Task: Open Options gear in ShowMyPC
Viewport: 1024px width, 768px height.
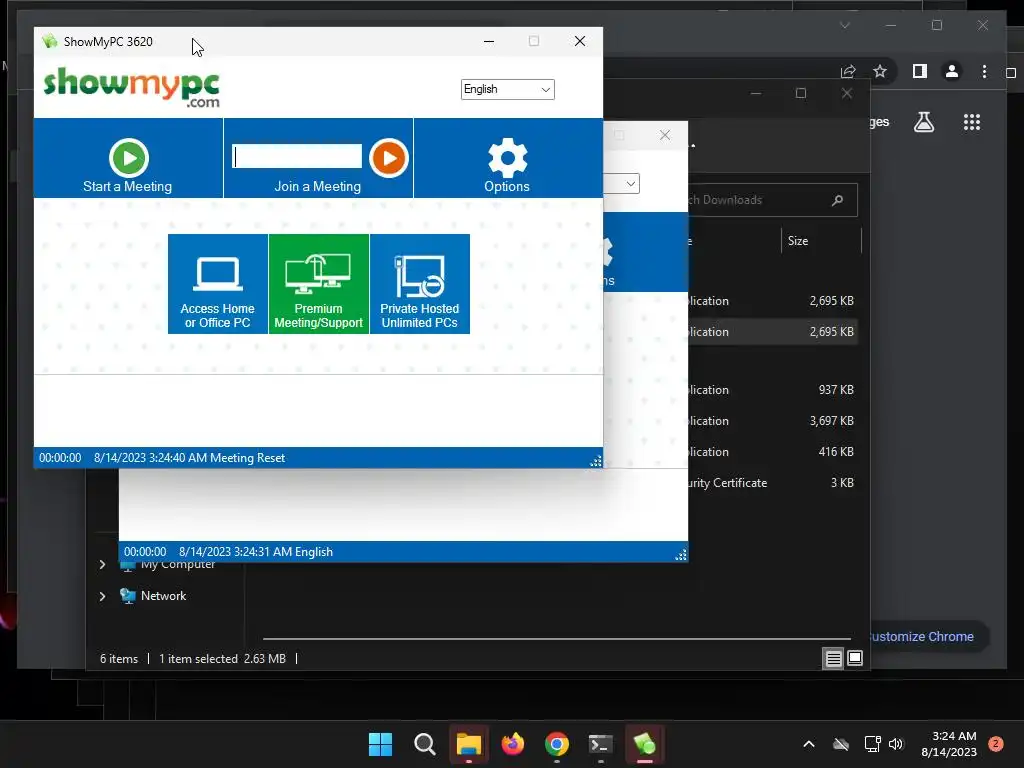Action: pos(507,158)
